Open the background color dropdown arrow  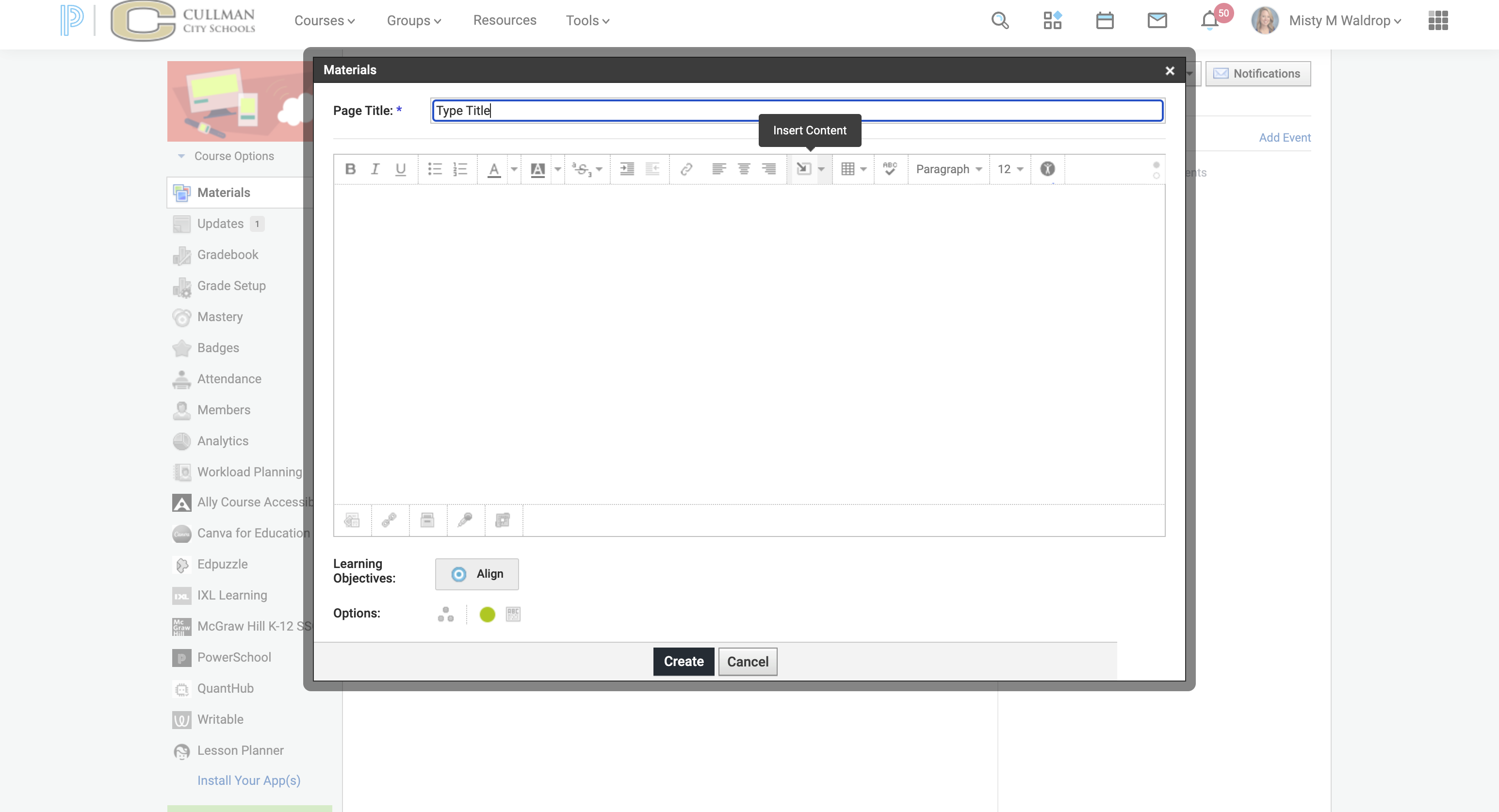557,169
